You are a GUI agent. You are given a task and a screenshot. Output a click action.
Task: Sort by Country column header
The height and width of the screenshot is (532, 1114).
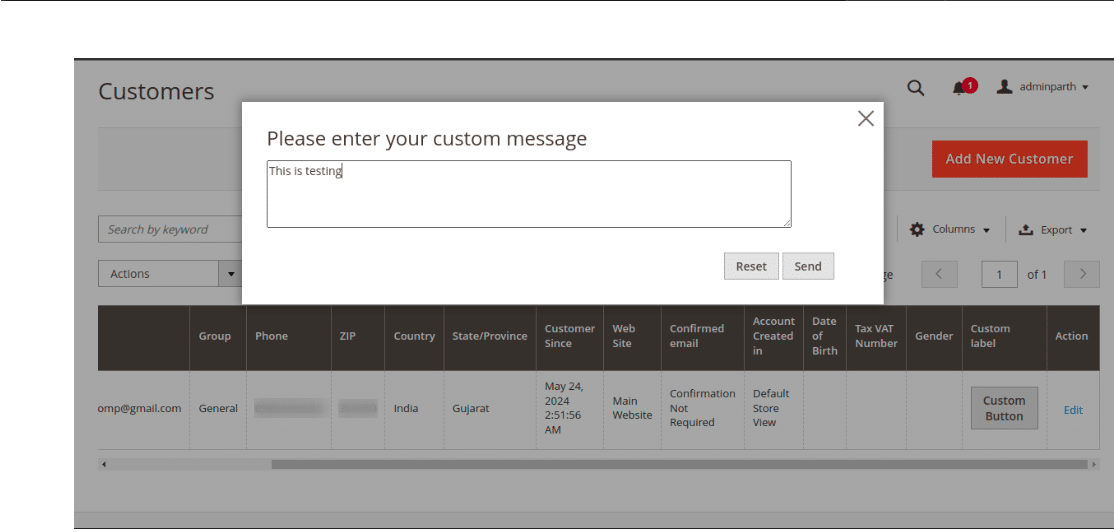[x=414, y=336]
